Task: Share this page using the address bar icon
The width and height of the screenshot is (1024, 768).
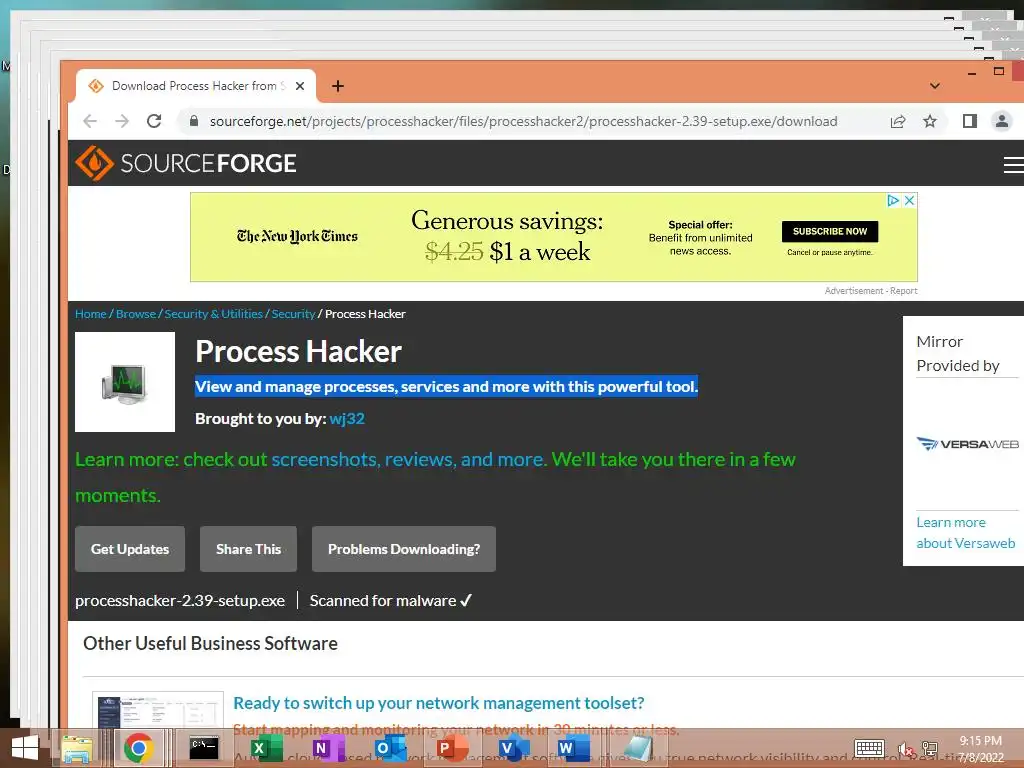Action: tap(898, 121)
